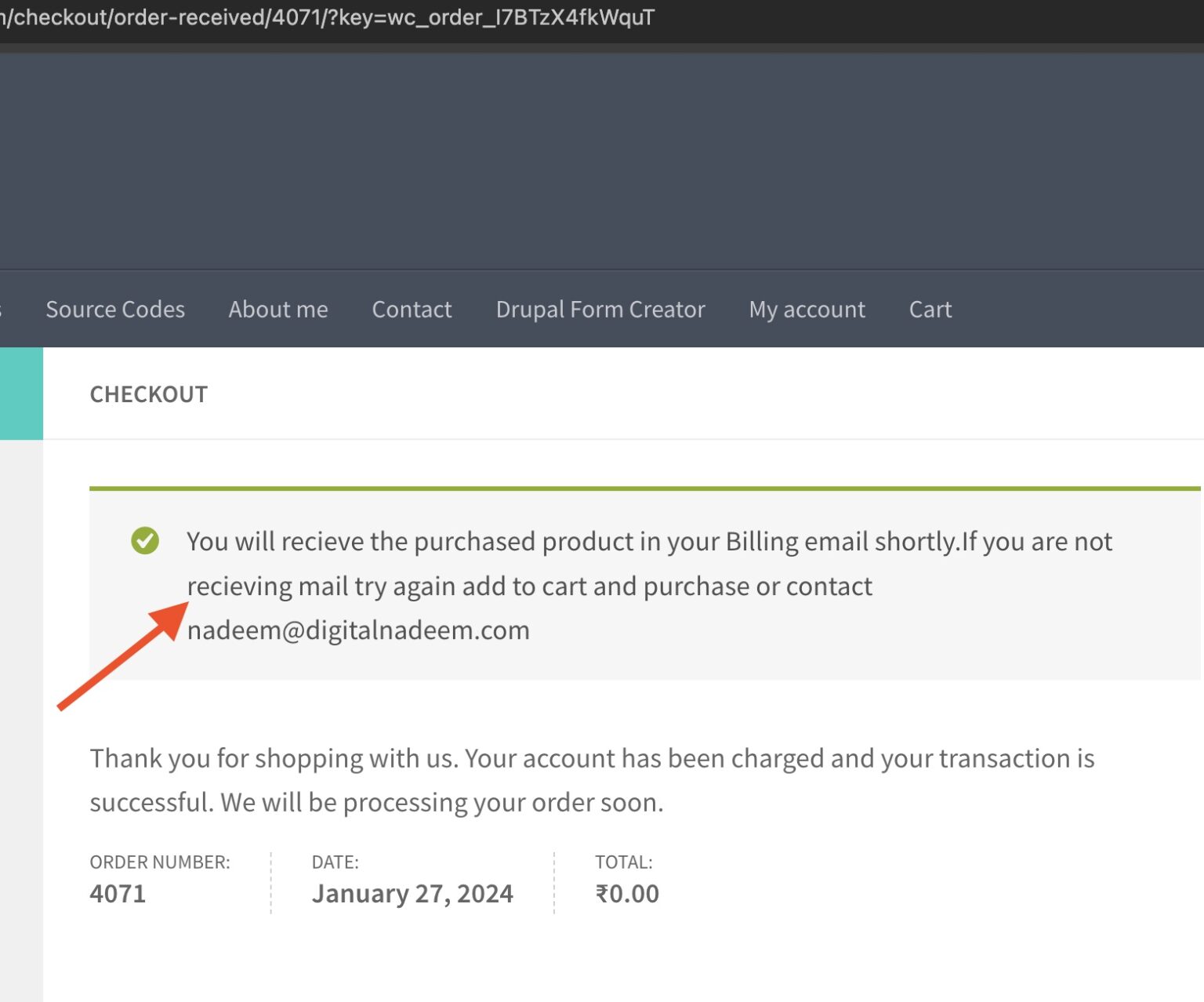Click the nadeem@digitalnadeem.com email link
The height and width of the screenshot is (1002, 1204).
[357, 630]
